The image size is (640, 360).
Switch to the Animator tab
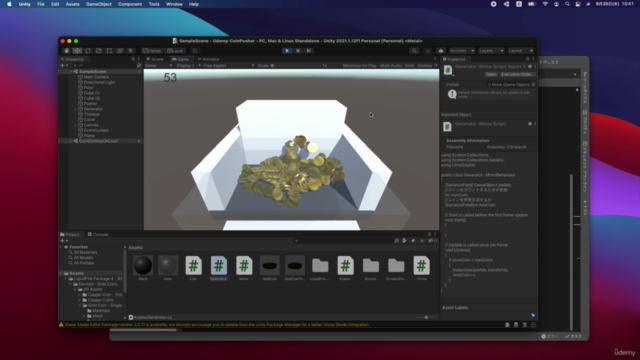(209, 59)
